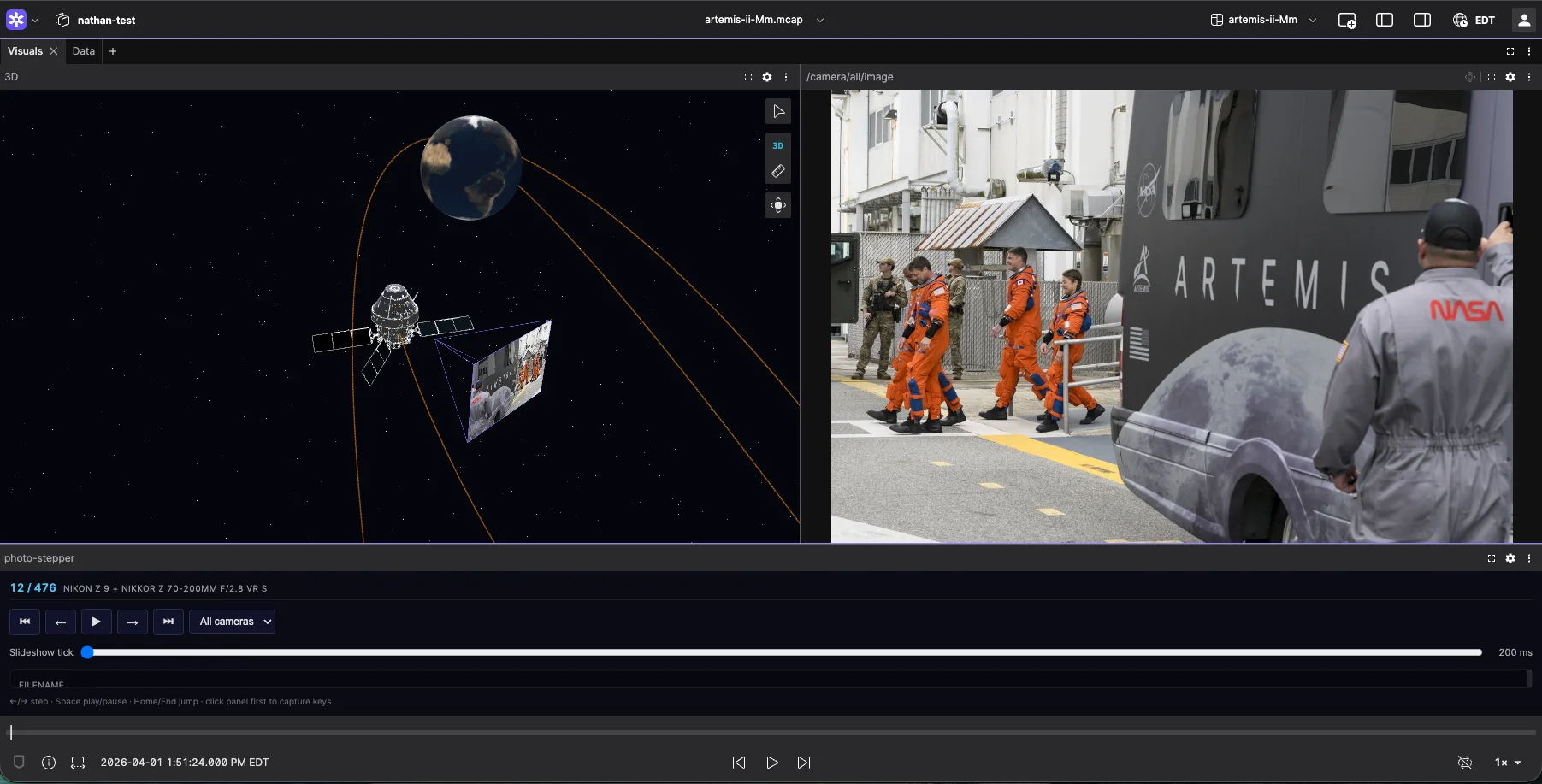Image resolution: width=1542 pixels, height=784 pixels.
Task: Open the data source info icon
Action: click(49, 763)
